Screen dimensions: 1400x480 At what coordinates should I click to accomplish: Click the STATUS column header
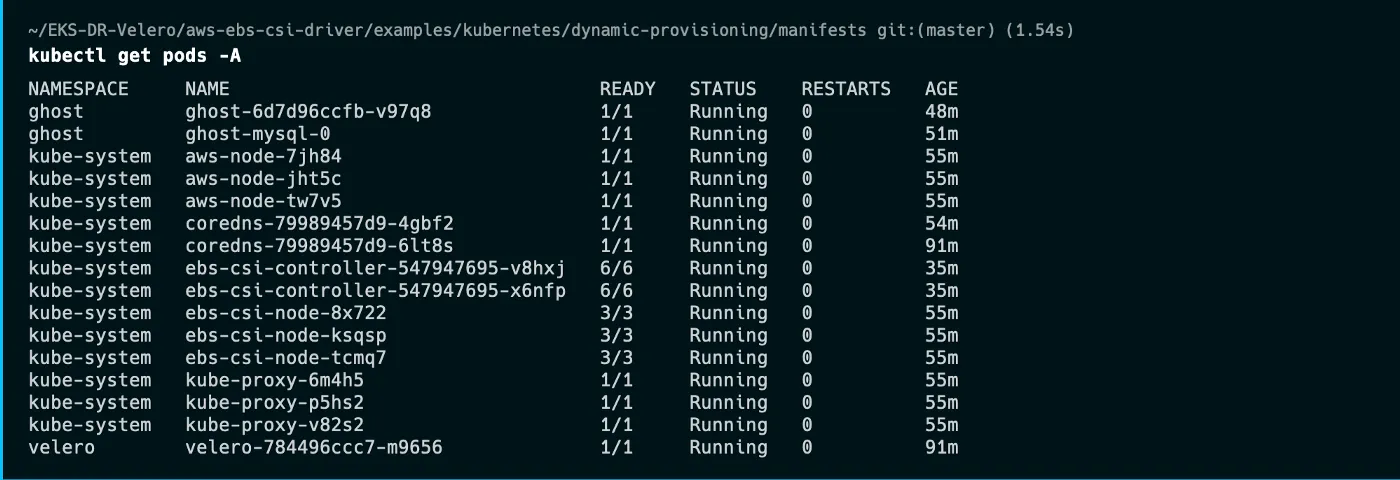[722, 89]
